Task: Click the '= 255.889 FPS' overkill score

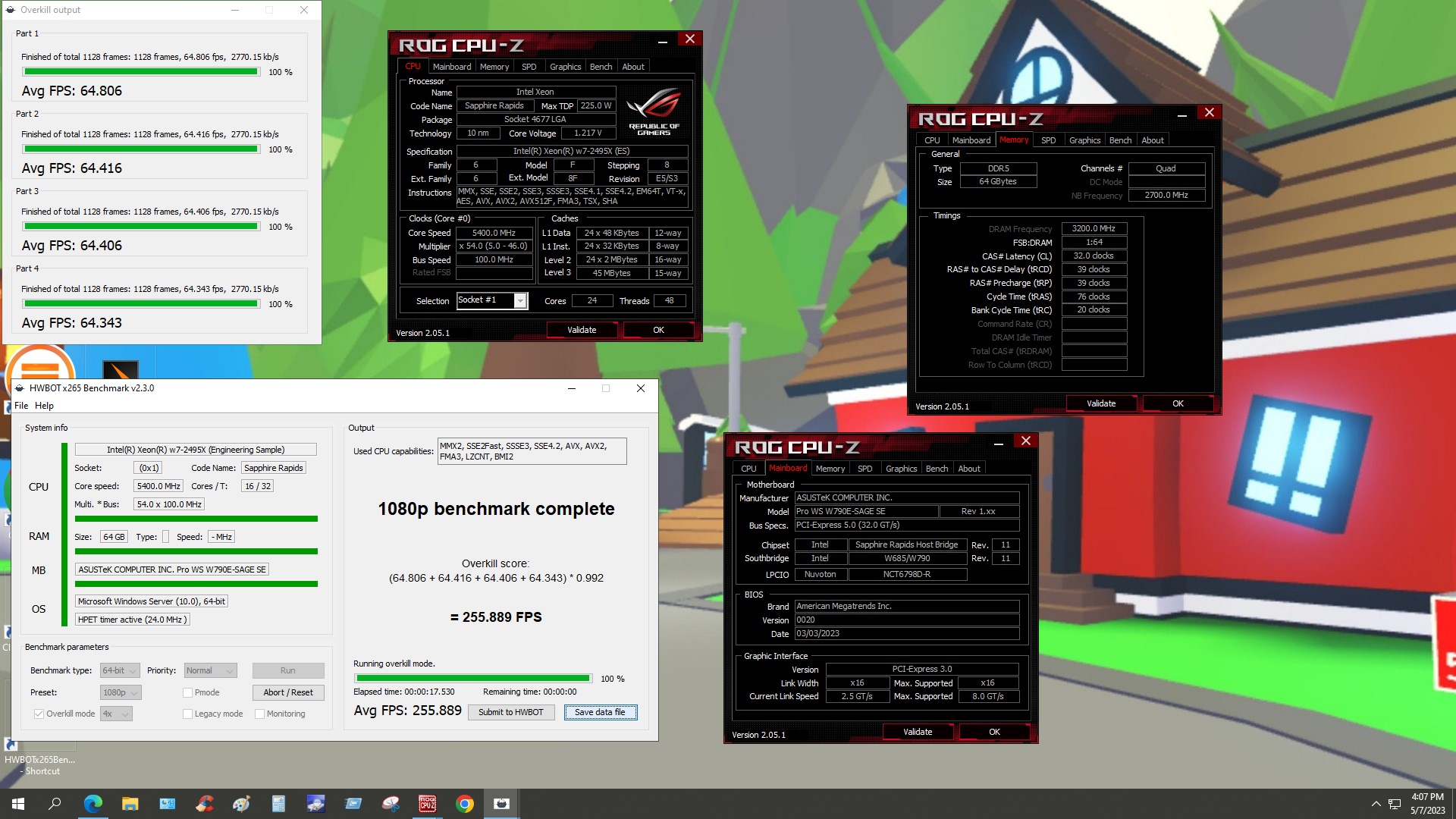Action: pos(496,617)
